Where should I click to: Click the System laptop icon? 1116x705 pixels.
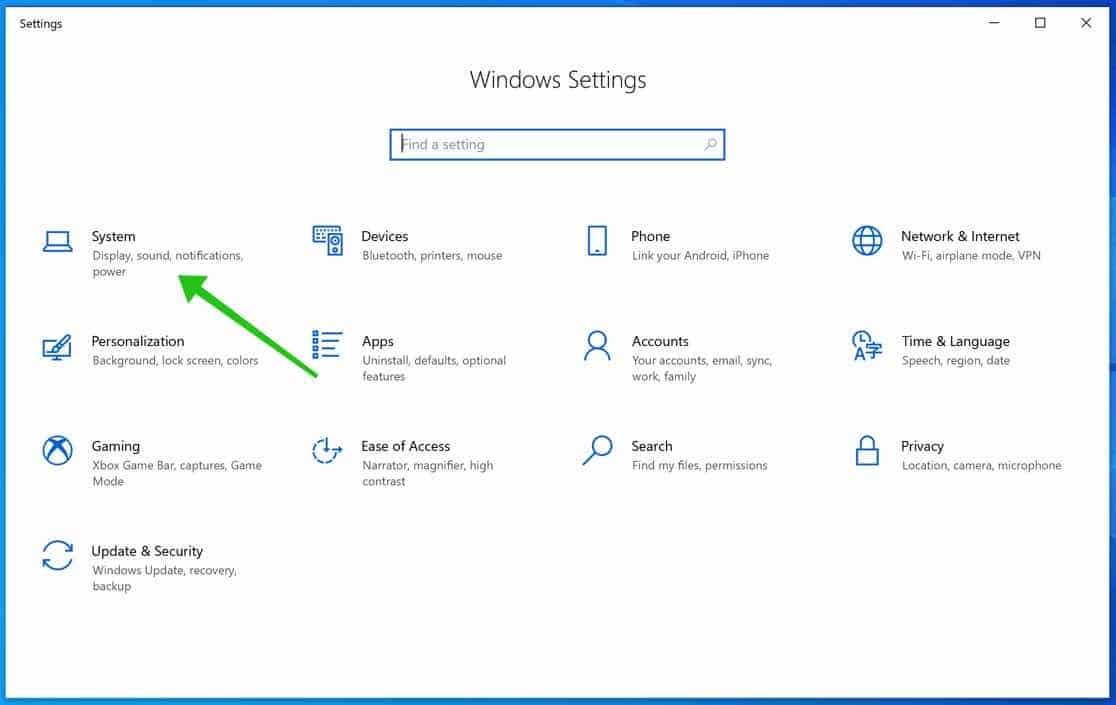(x=57, y=241)
